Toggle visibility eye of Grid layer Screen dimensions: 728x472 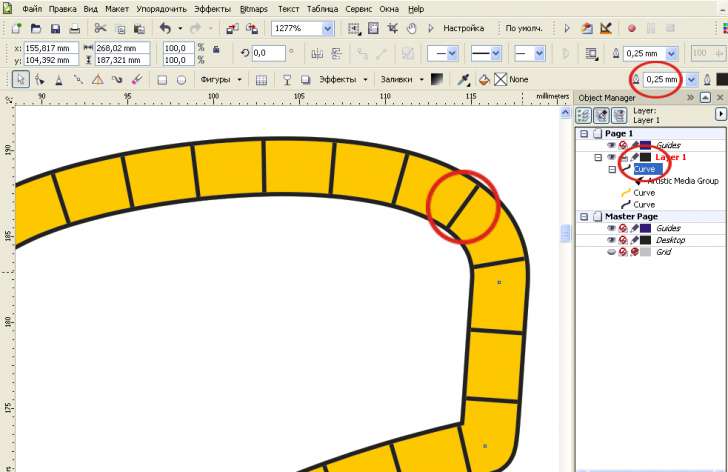(612, 253)
